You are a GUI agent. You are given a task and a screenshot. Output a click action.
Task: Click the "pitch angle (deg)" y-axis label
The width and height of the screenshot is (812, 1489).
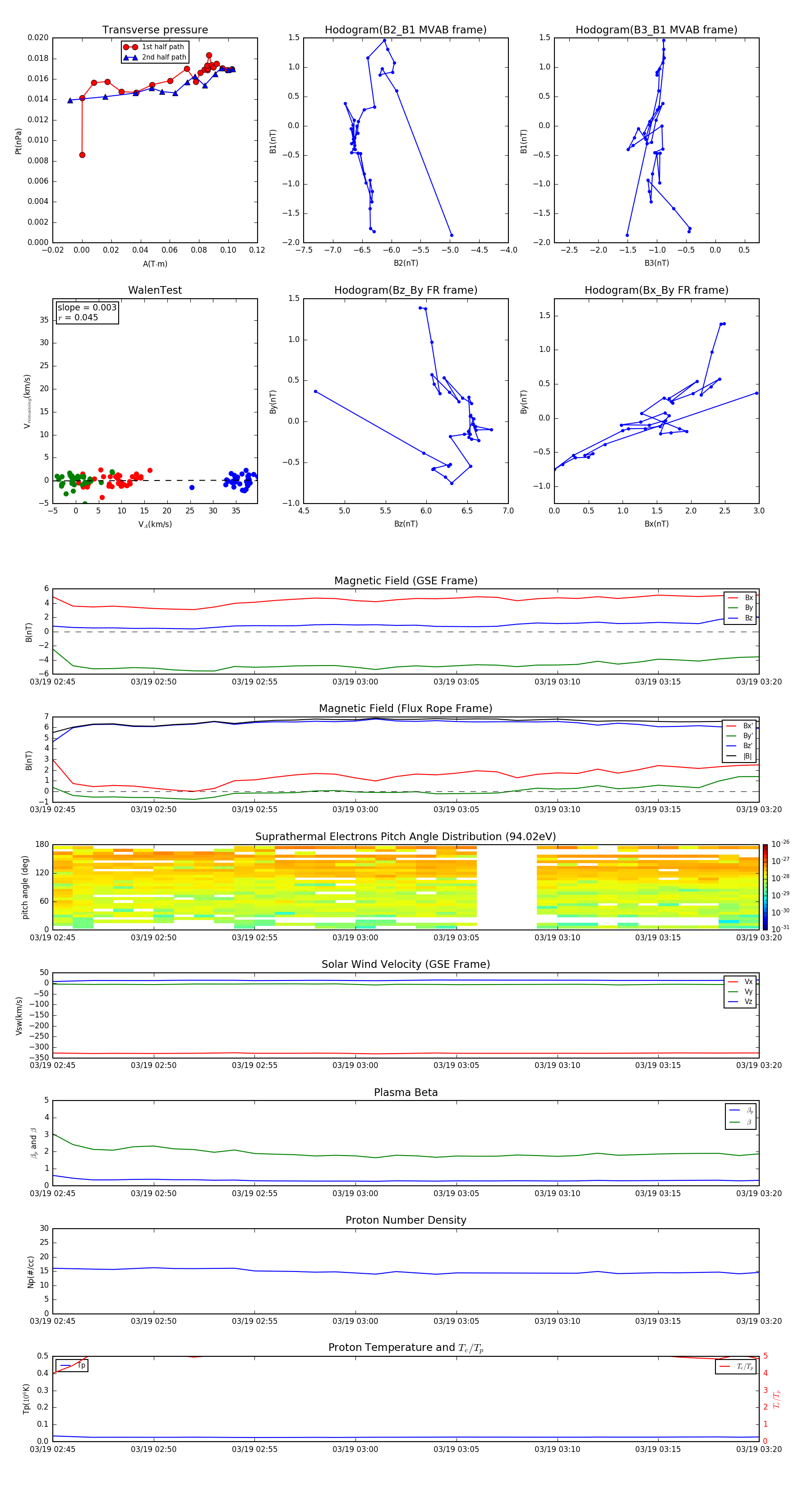point(25,887)
